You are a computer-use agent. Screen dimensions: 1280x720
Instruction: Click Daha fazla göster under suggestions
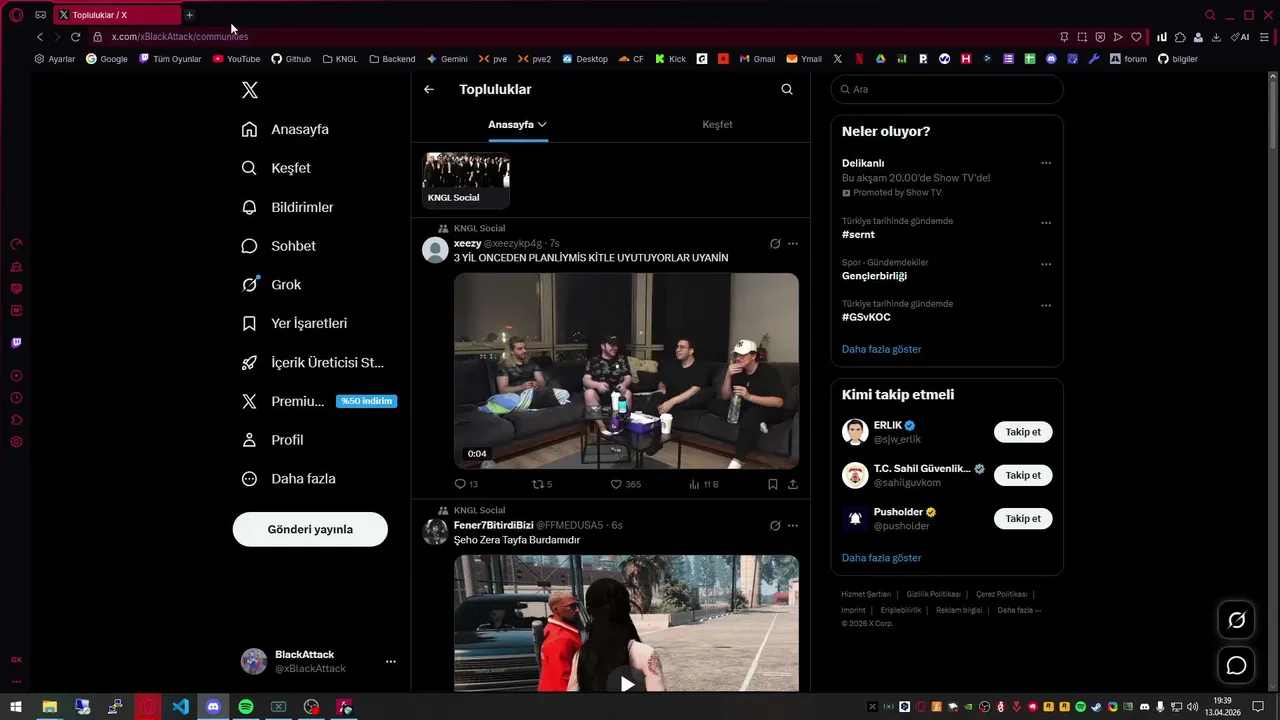(881, 558)
